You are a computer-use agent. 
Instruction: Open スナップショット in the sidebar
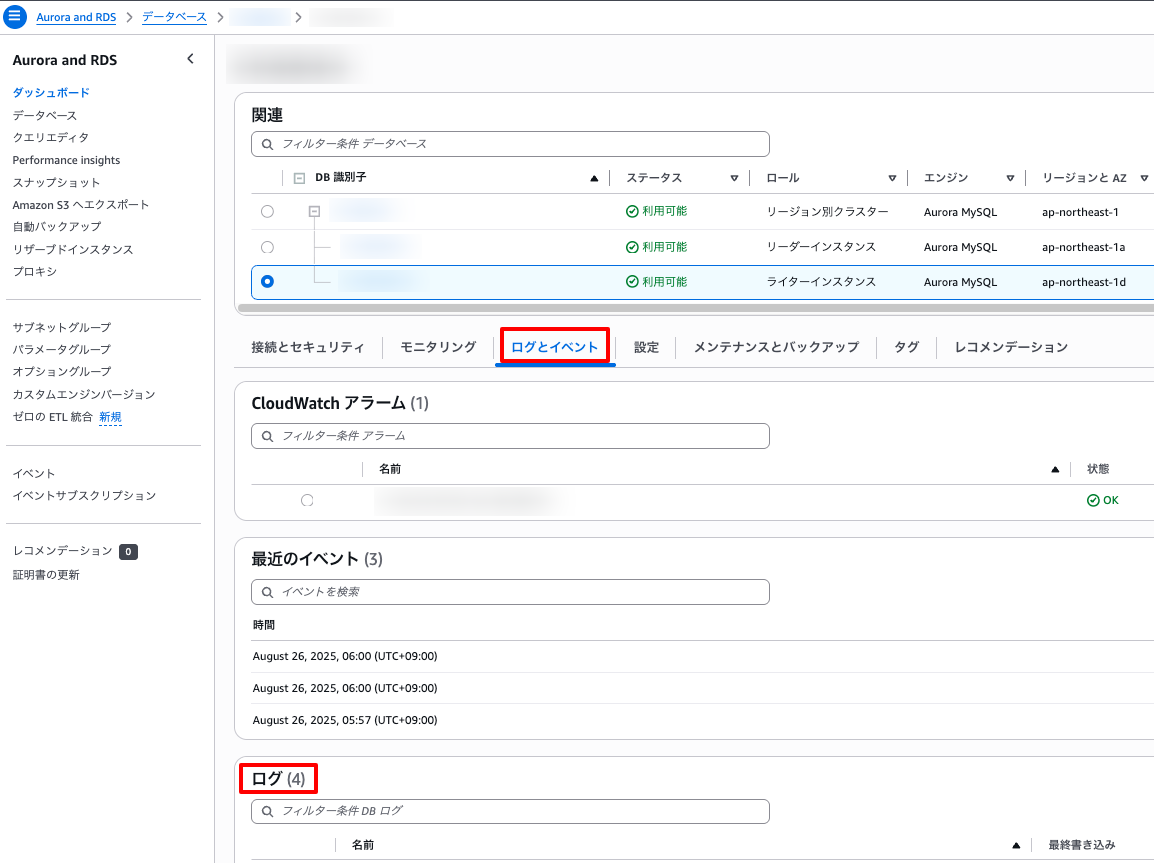tap(56, 182)
